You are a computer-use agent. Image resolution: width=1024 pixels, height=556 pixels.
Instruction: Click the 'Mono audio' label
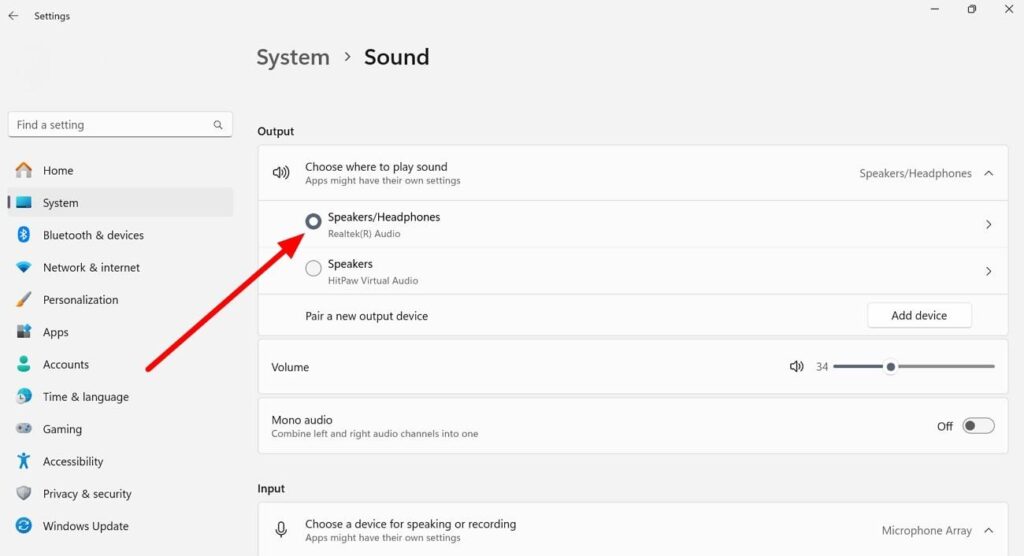(302, 420)
